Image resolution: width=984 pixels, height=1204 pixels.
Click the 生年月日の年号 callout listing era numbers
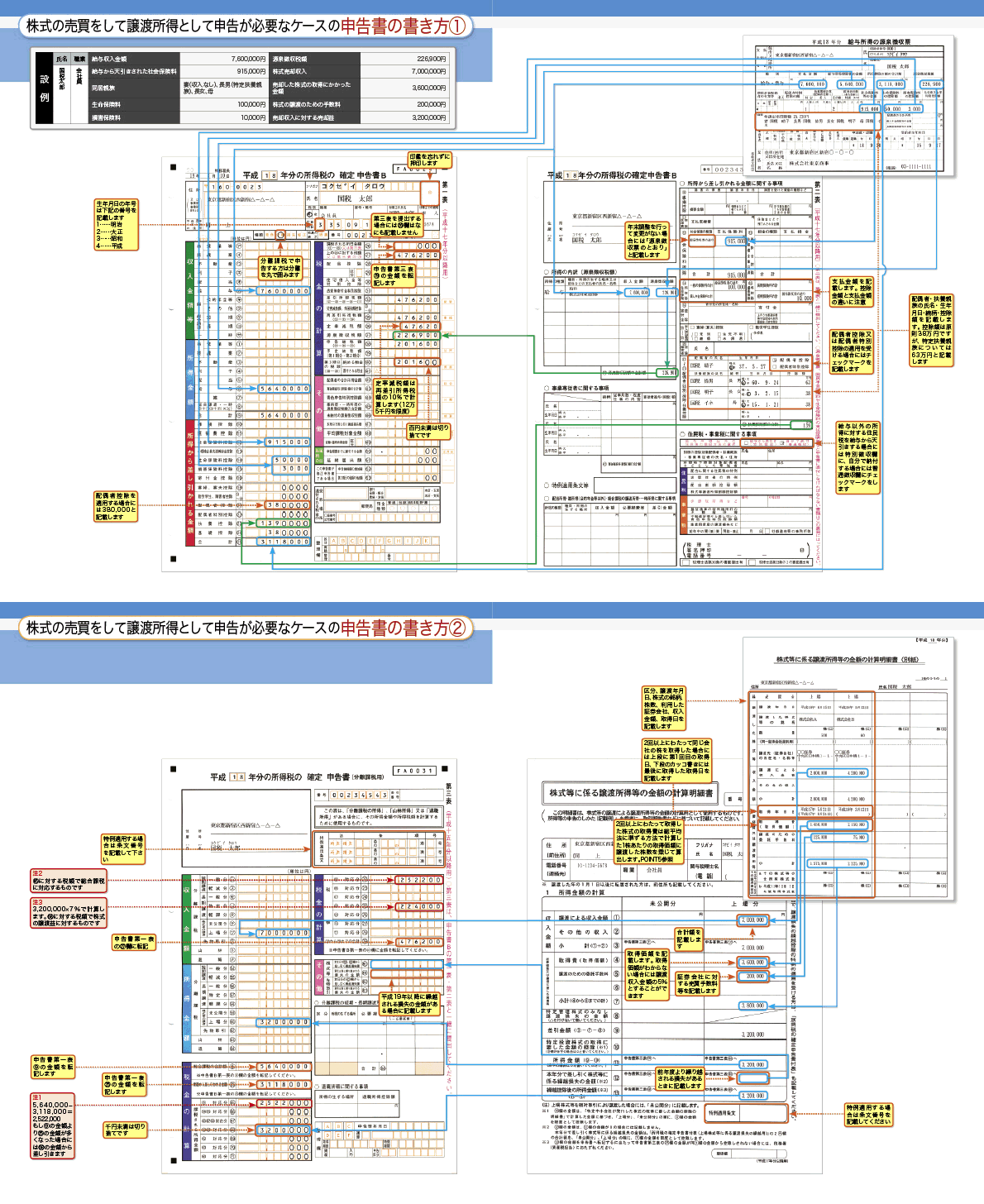116,224
